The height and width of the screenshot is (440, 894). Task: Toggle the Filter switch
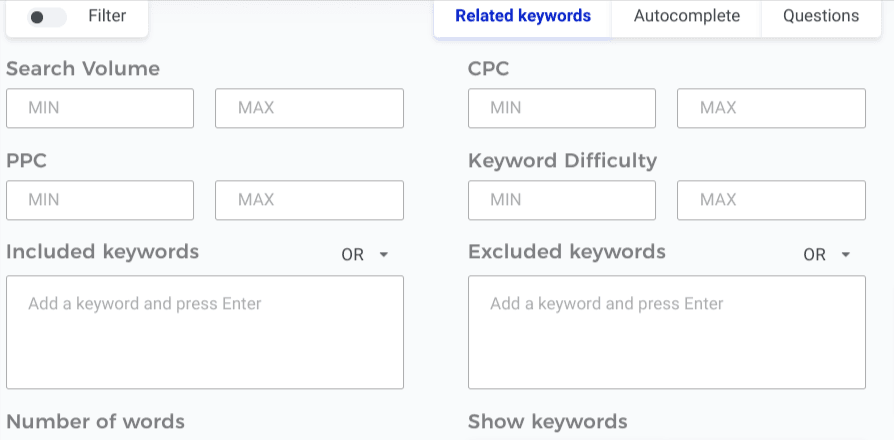[x=47, y=17]
